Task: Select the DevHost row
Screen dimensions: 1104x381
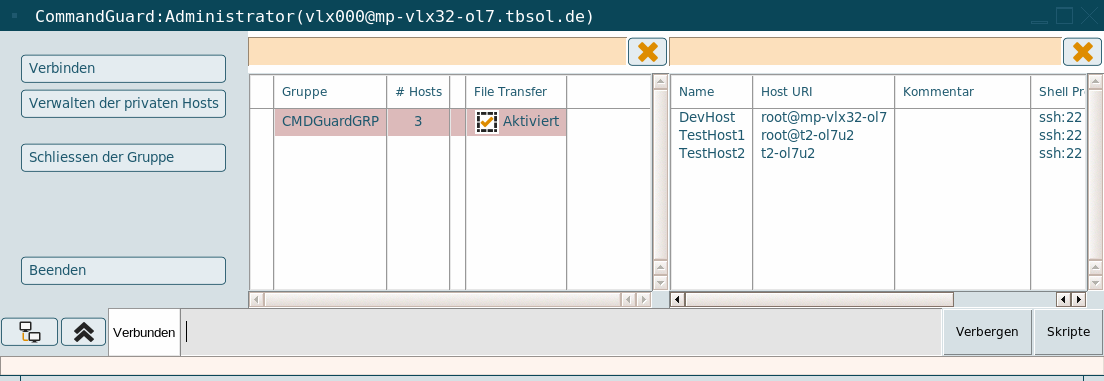Action: [879, 117]
